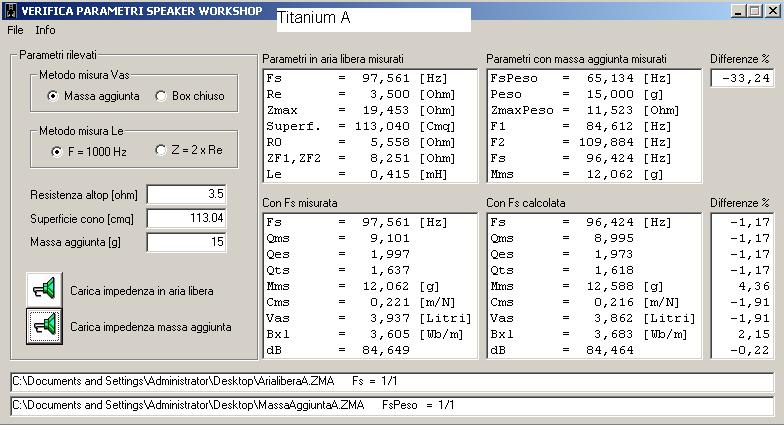Click Mms 12,062 g in added-mass panel

(x=577, y=174)
